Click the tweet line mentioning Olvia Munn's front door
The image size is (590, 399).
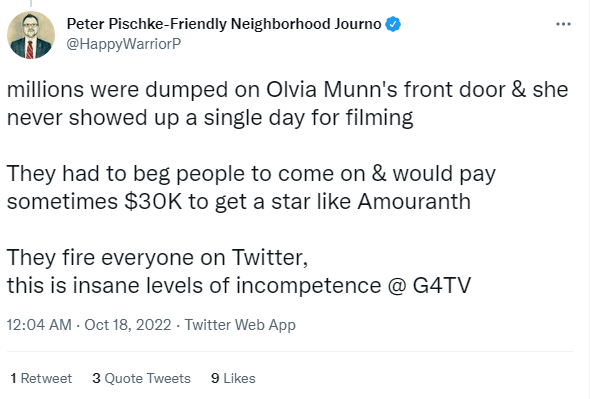(287, 90)
